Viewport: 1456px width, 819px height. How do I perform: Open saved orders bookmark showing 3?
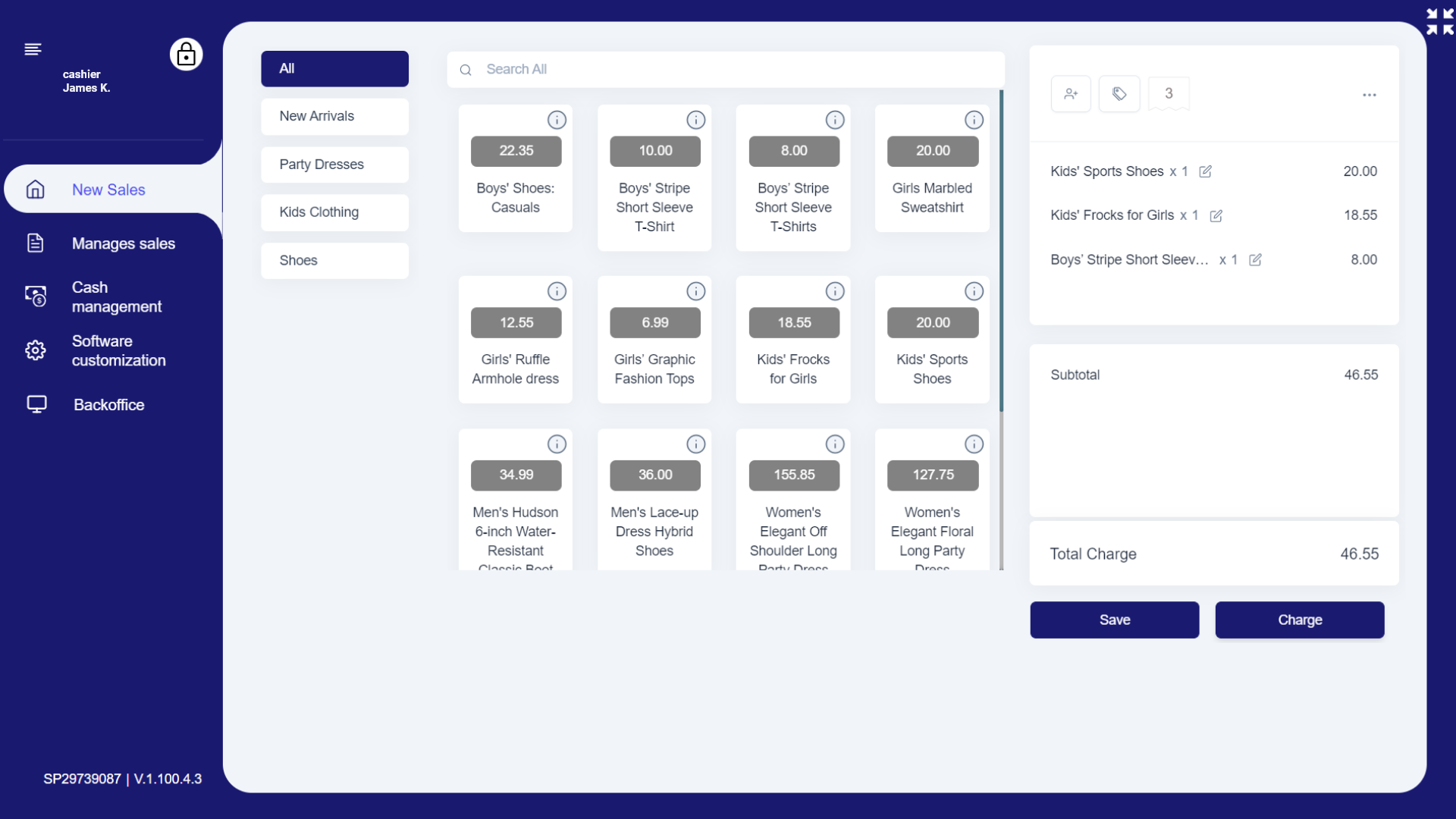[1169, 94]
